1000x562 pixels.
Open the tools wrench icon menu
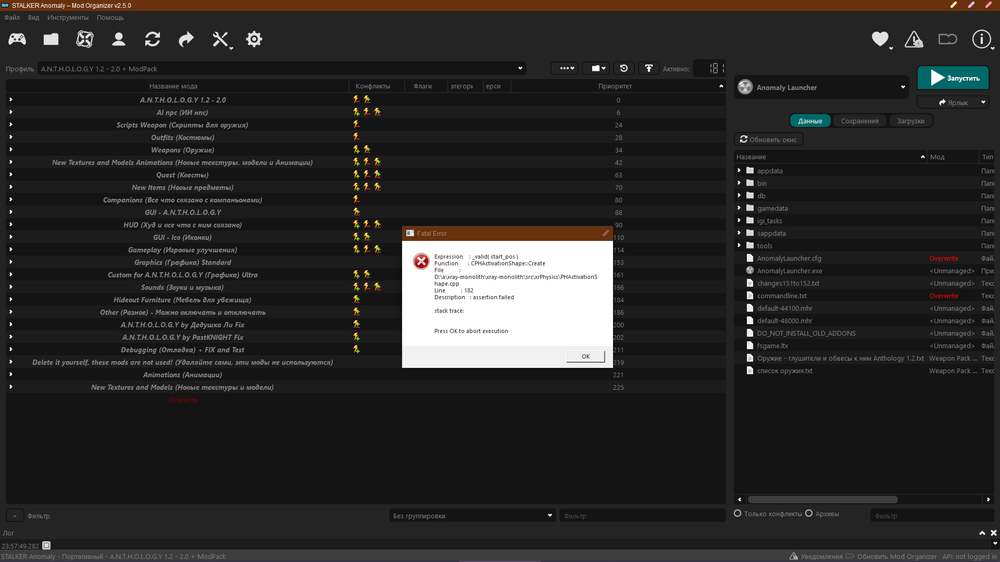pyautogui.click(x=221, y=40)
